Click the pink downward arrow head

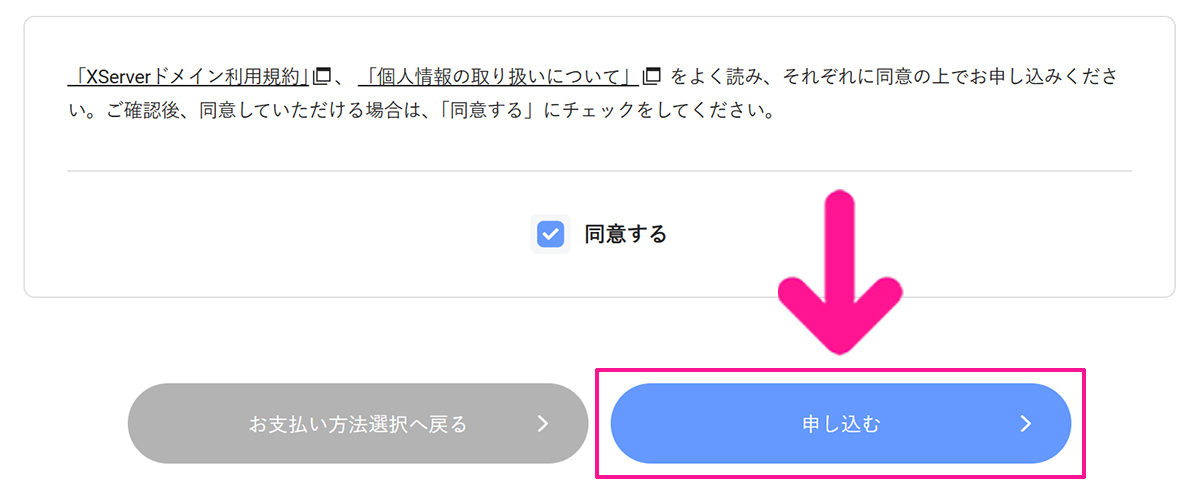(x=842, y=318)
